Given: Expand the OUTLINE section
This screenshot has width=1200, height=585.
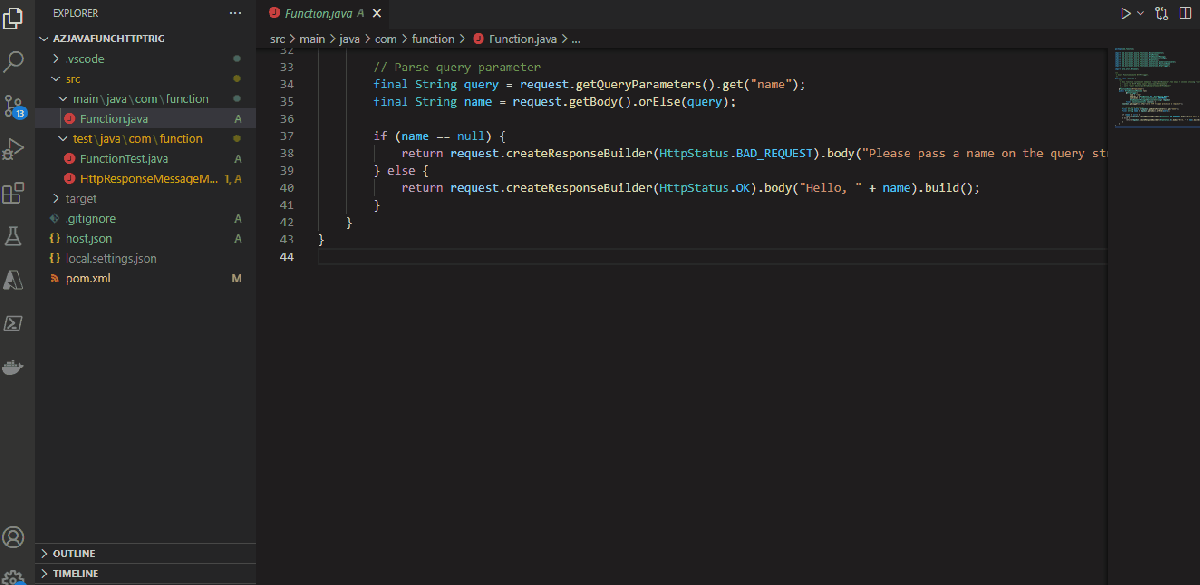Looking at the screenshot, I should click(x=146, y=553).
